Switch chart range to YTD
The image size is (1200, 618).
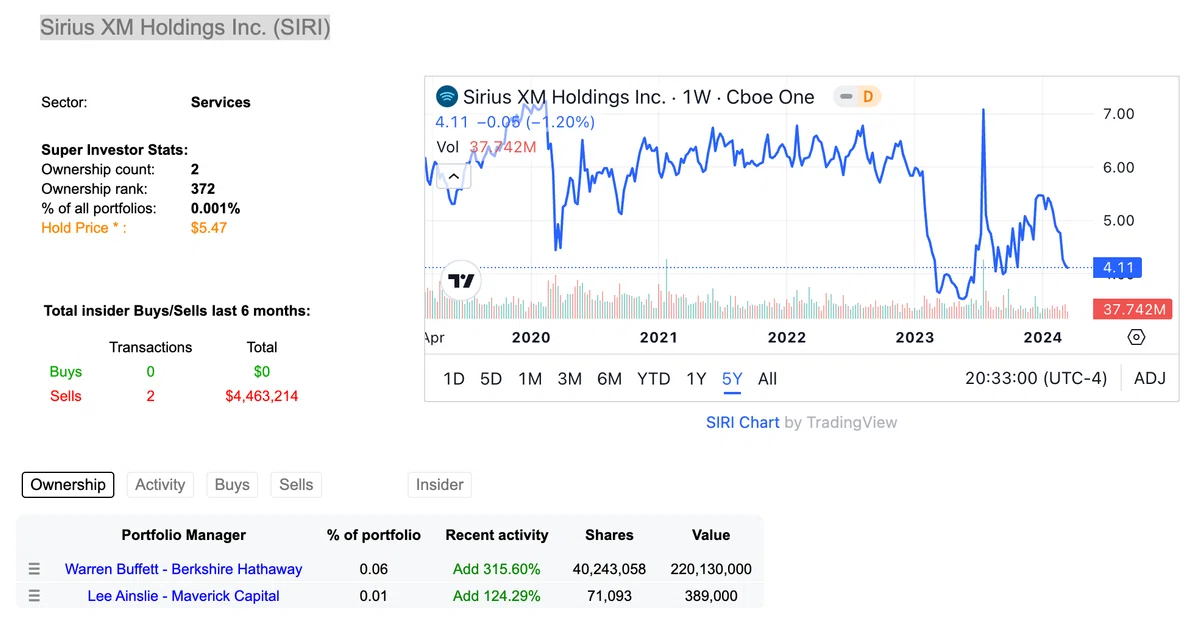[x=653, y=379]
